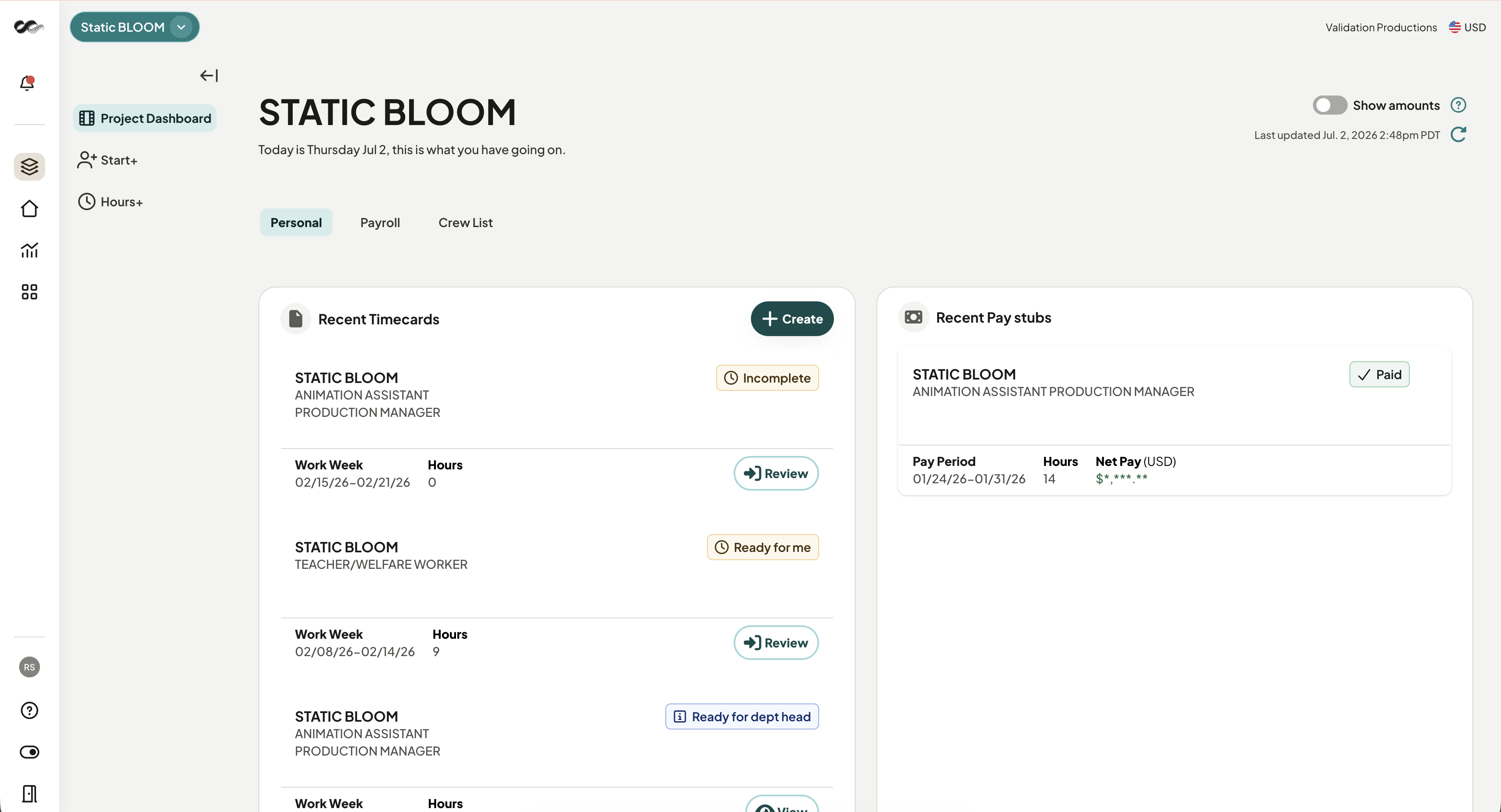Open the help question mark in sidebar
Image resolution: width=1501 pixels, height=812 pixels.
(29, 711)
